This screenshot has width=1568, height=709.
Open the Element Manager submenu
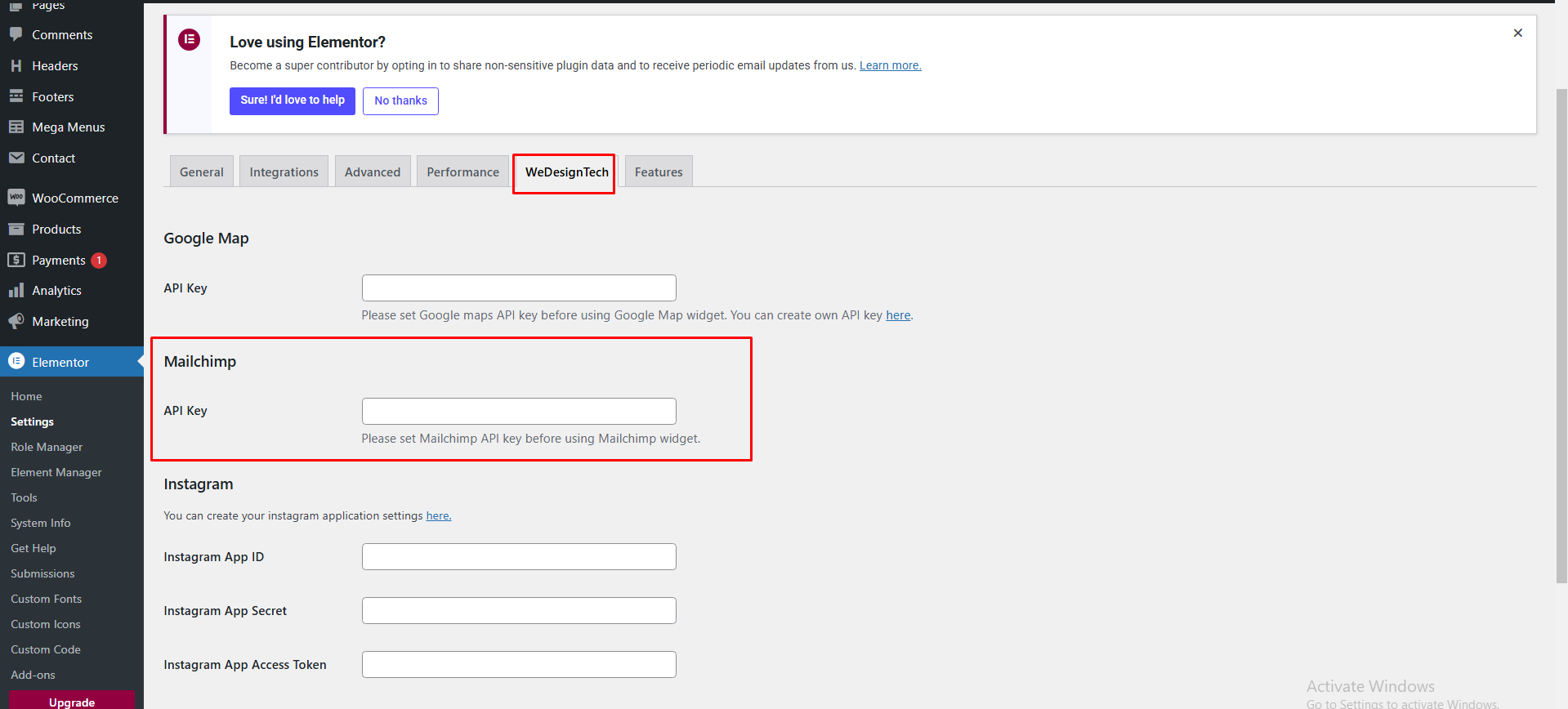tap(56, 472)
